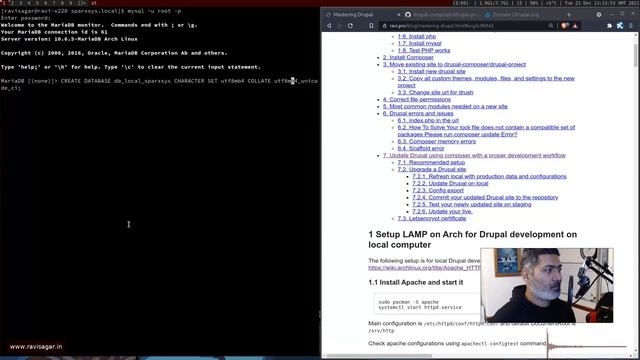Jump to 5. Most common modules section
640x360 pixels.
445,106
